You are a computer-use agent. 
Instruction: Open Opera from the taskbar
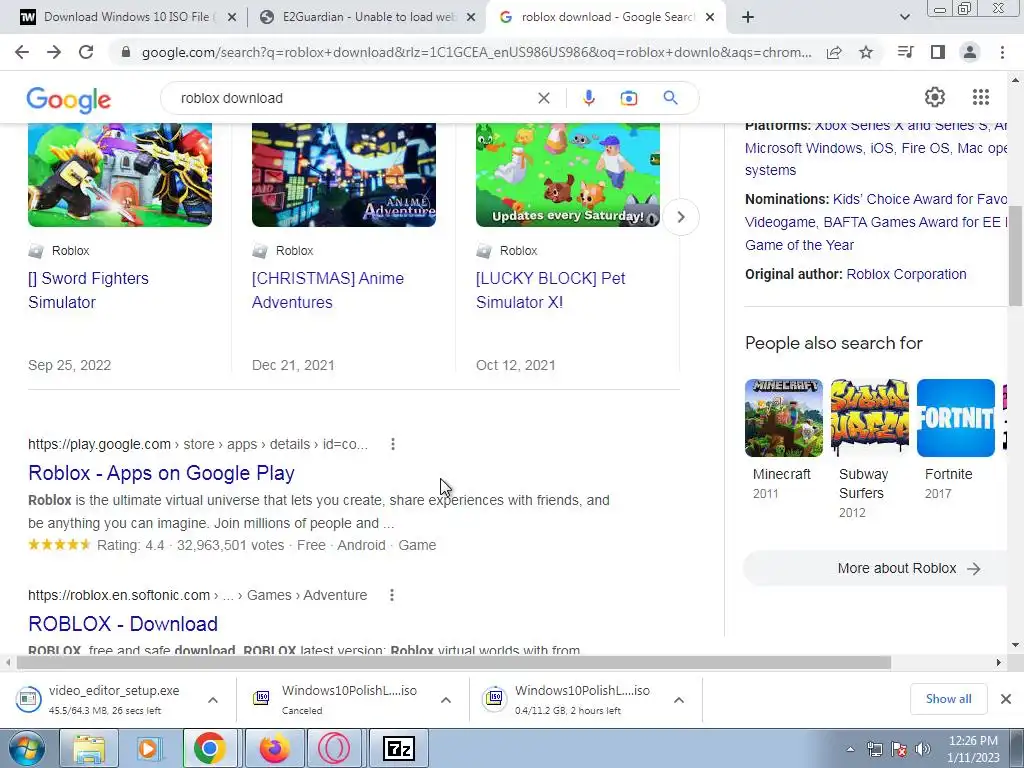coord(334,748)
